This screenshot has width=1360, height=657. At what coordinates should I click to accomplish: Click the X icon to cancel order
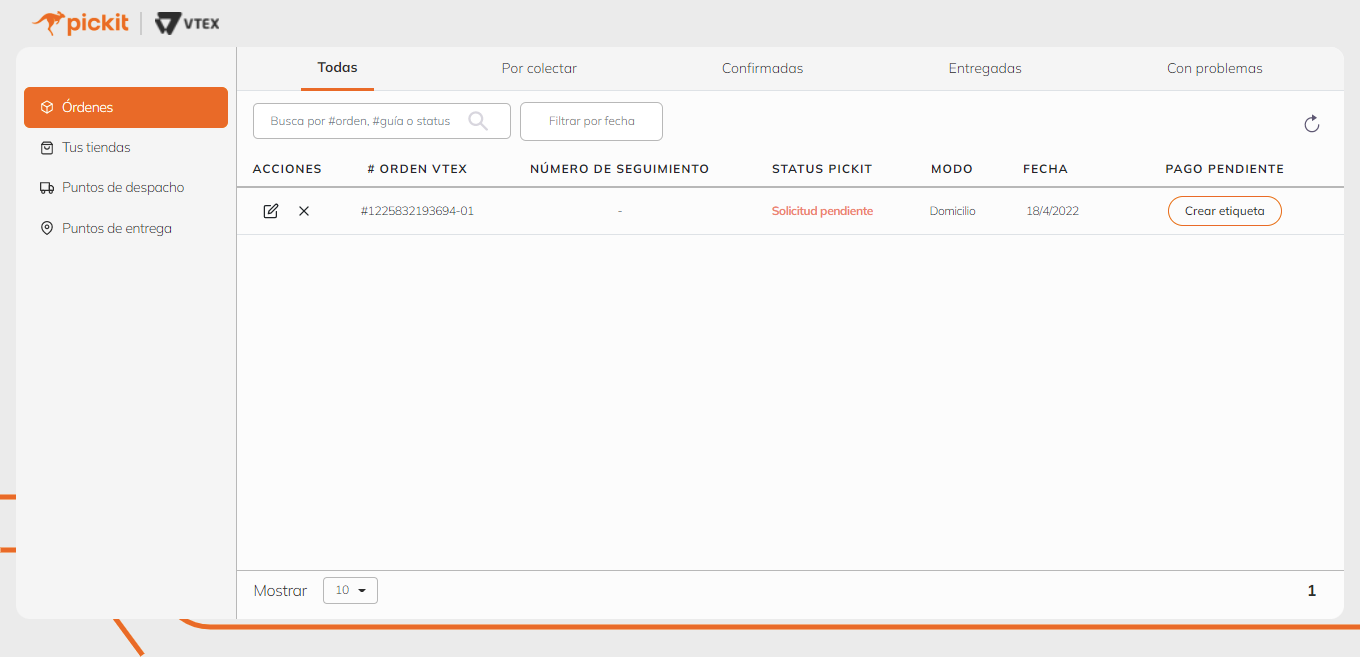(x=304, y=211)
